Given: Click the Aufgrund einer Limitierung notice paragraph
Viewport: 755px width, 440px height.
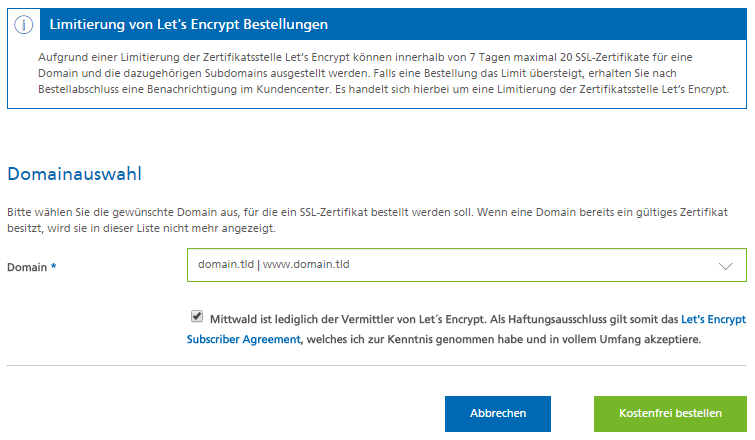Looking at the screenshot, I should (383, 73).
